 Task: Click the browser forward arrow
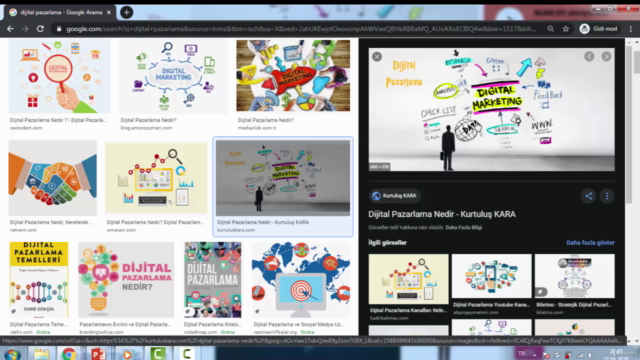point(25,29)
